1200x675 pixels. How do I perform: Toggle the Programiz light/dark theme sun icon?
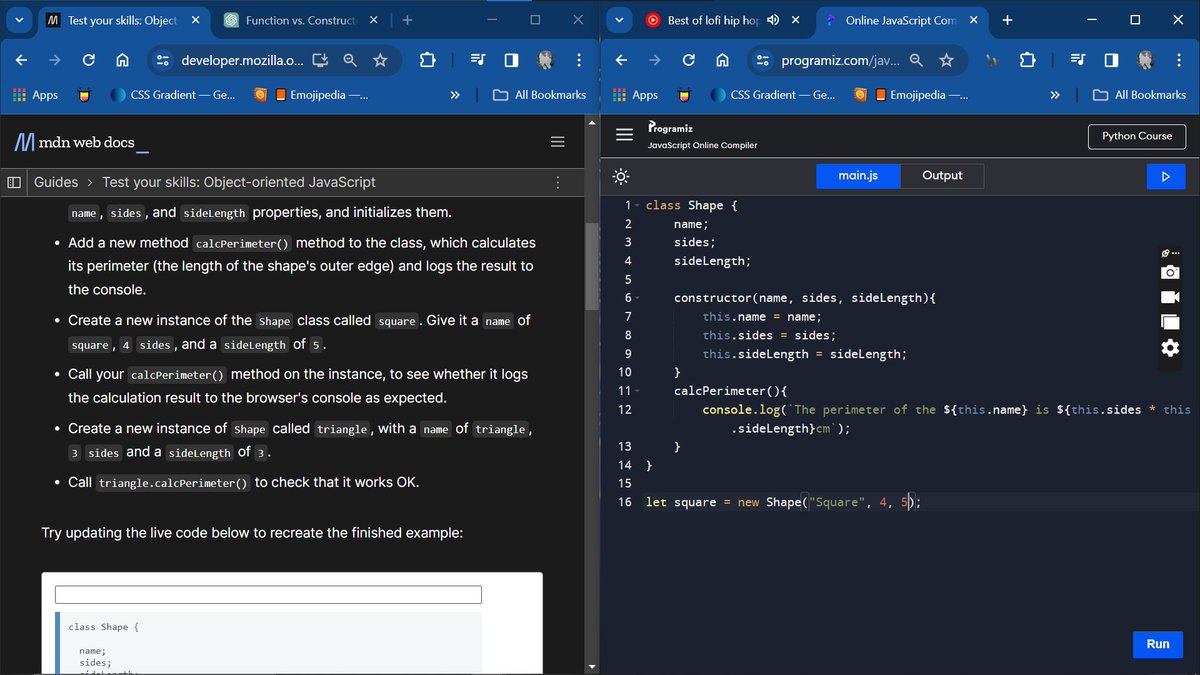[621, 177]
